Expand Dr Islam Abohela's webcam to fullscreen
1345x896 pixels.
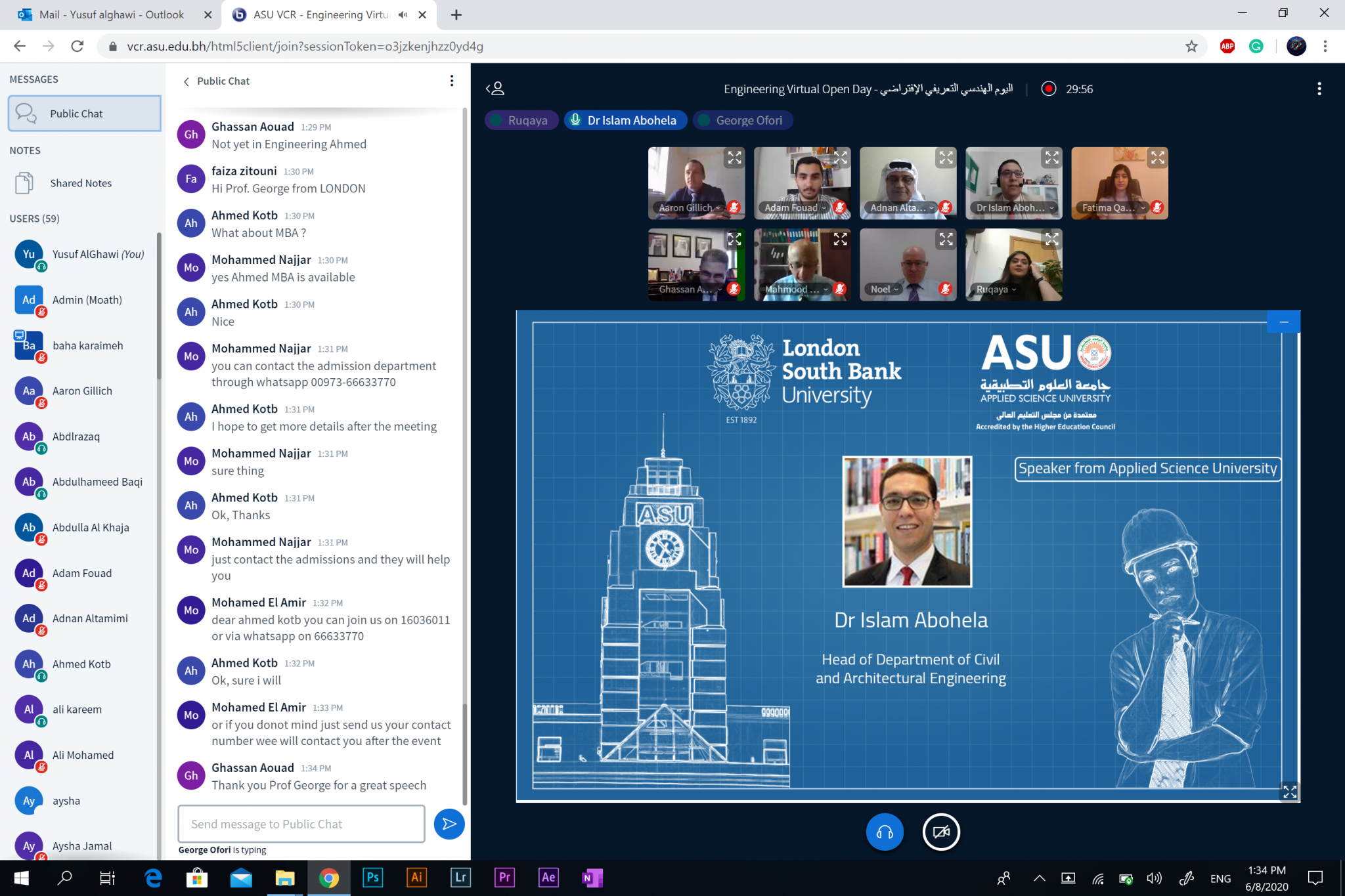click(x=1052, y=158)
